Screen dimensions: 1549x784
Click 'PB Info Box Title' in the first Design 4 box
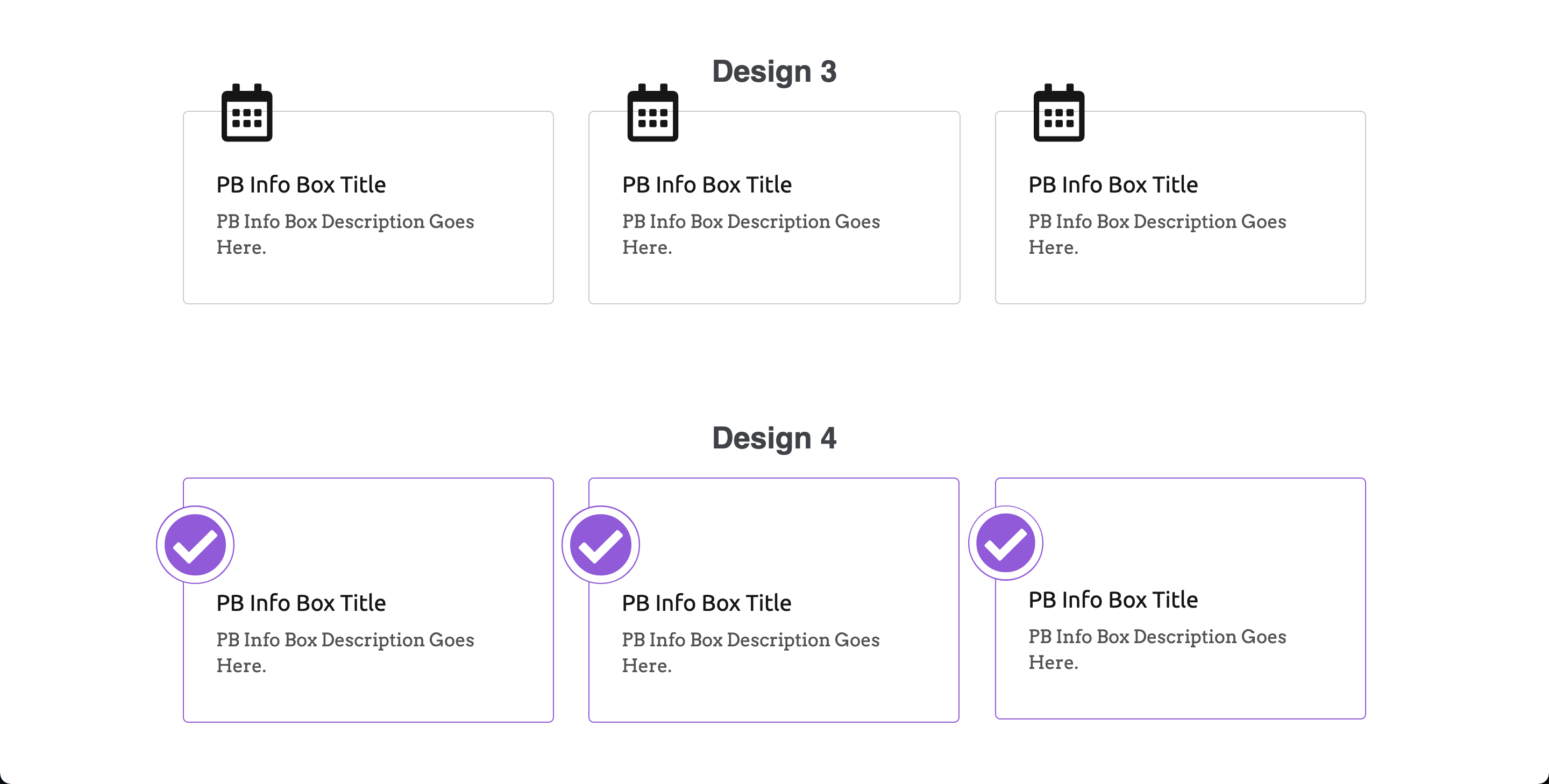click(x=301, y=603)
